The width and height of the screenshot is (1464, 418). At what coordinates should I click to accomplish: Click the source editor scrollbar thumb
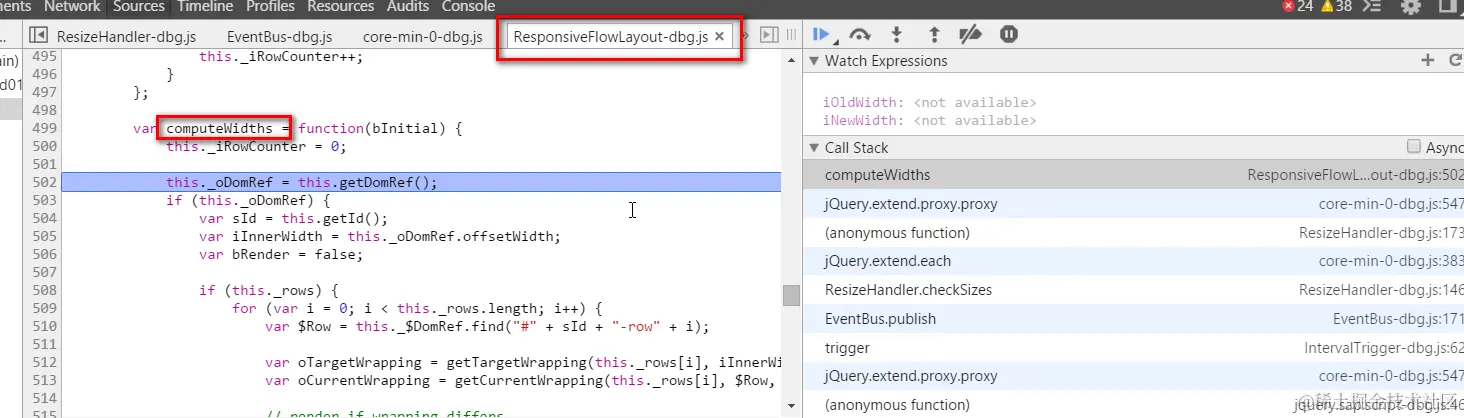pos(791,296)
